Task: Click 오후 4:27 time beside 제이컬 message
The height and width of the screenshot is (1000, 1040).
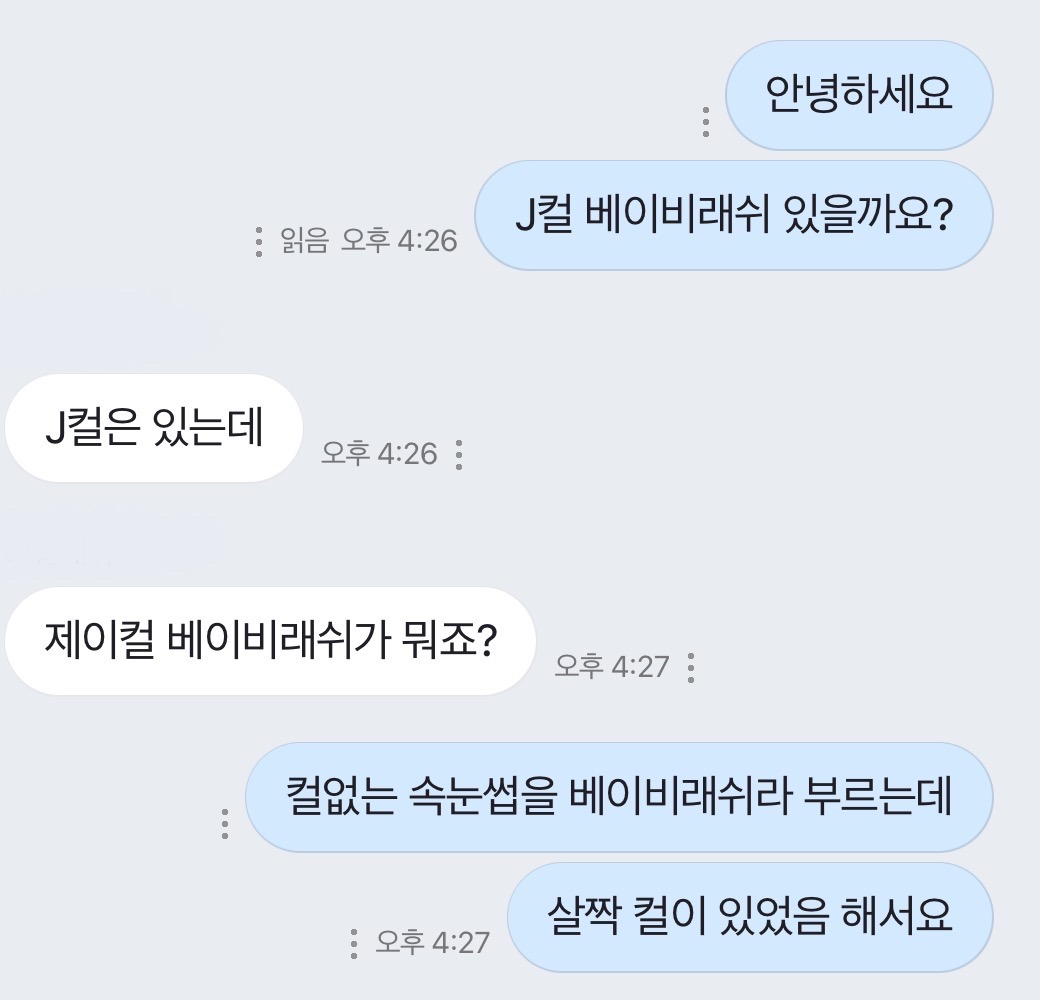Action: point(611,666)
